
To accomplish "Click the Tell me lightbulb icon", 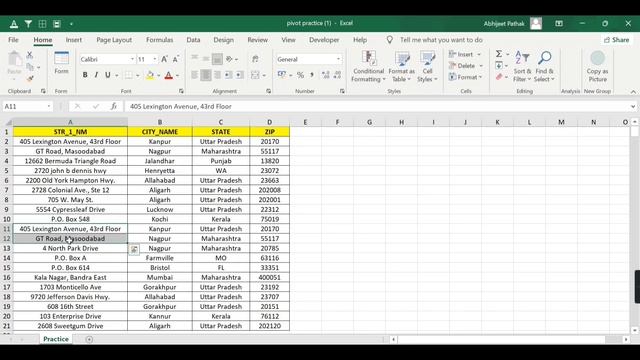I will coord(390,40).
